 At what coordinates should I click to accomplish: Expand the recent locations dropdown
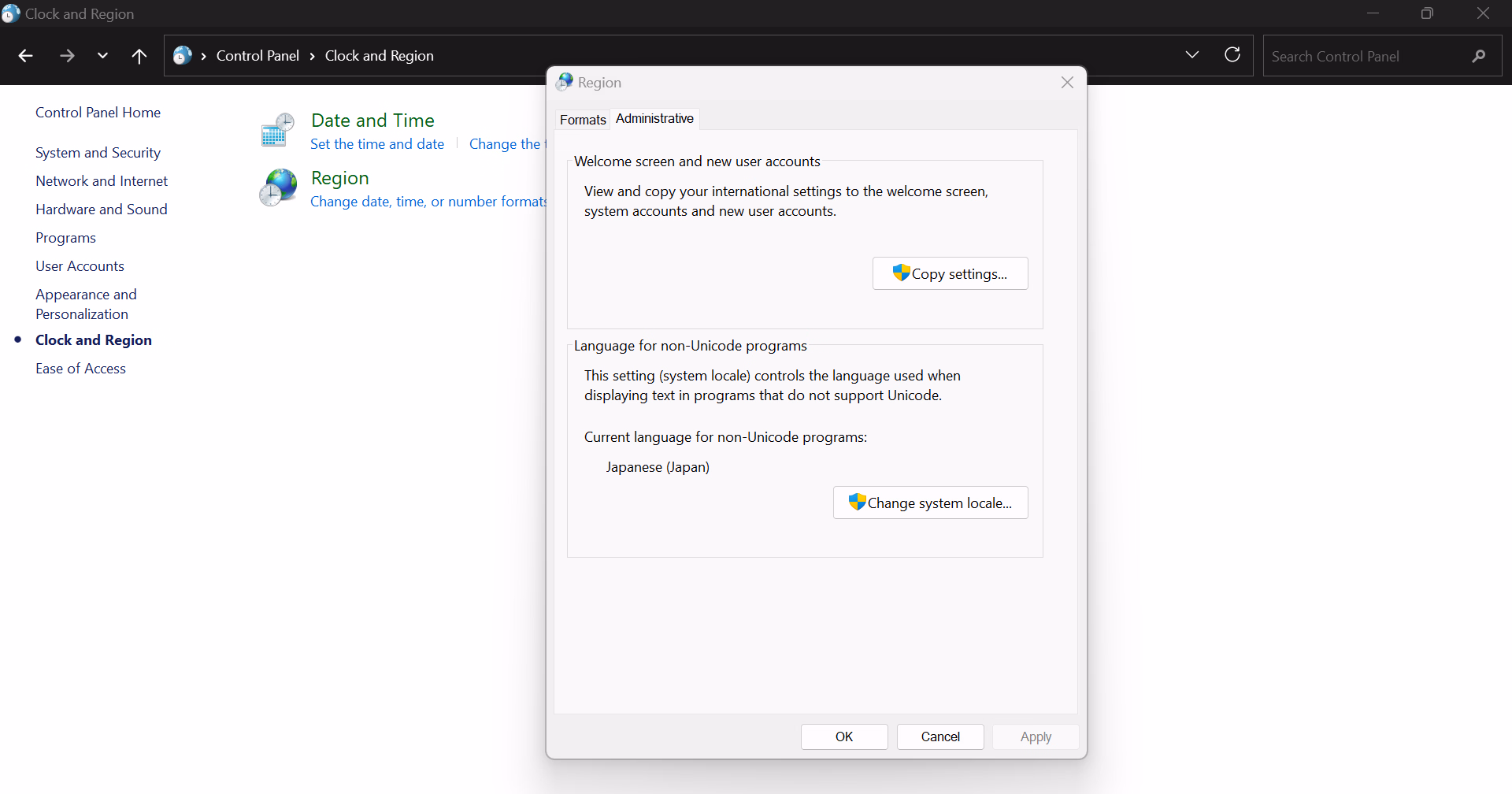pyautogui.click(x=102, y=56)
